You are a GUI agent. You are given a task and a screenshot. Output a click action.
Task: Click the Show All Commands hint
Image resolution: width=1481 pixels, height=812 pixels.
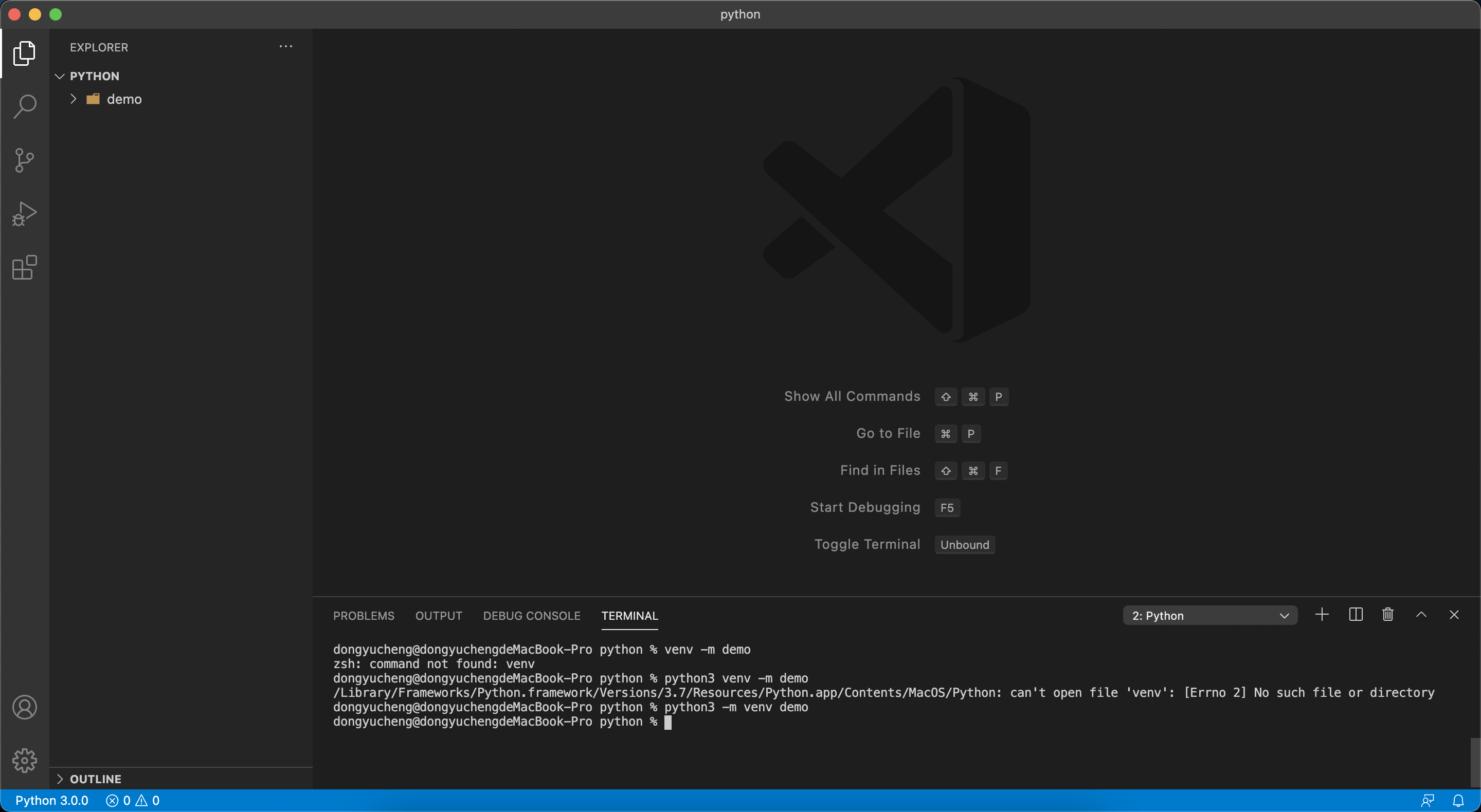[x=852, y=396]
